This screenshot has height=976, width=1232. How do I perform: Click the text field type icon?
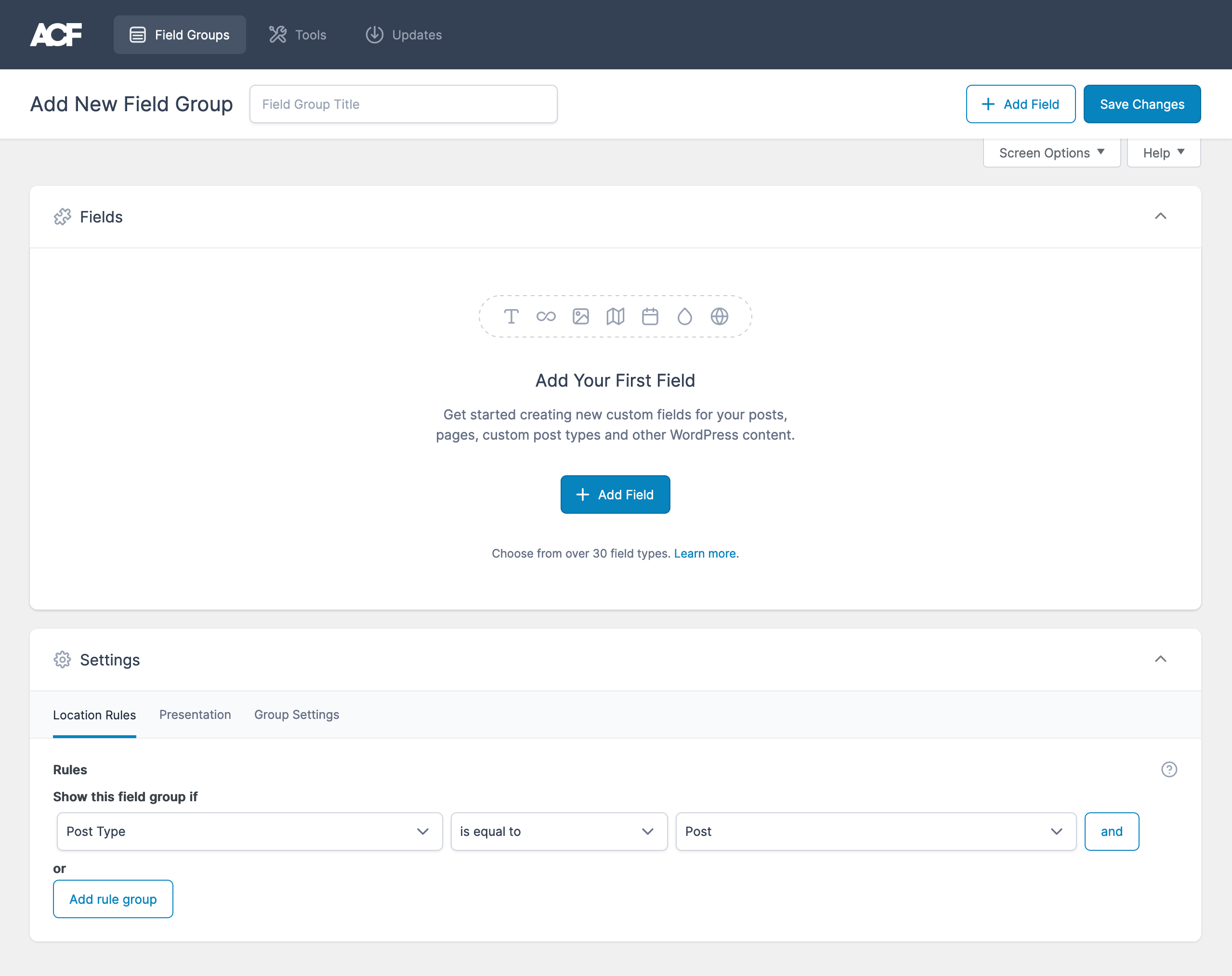[511, 316]
